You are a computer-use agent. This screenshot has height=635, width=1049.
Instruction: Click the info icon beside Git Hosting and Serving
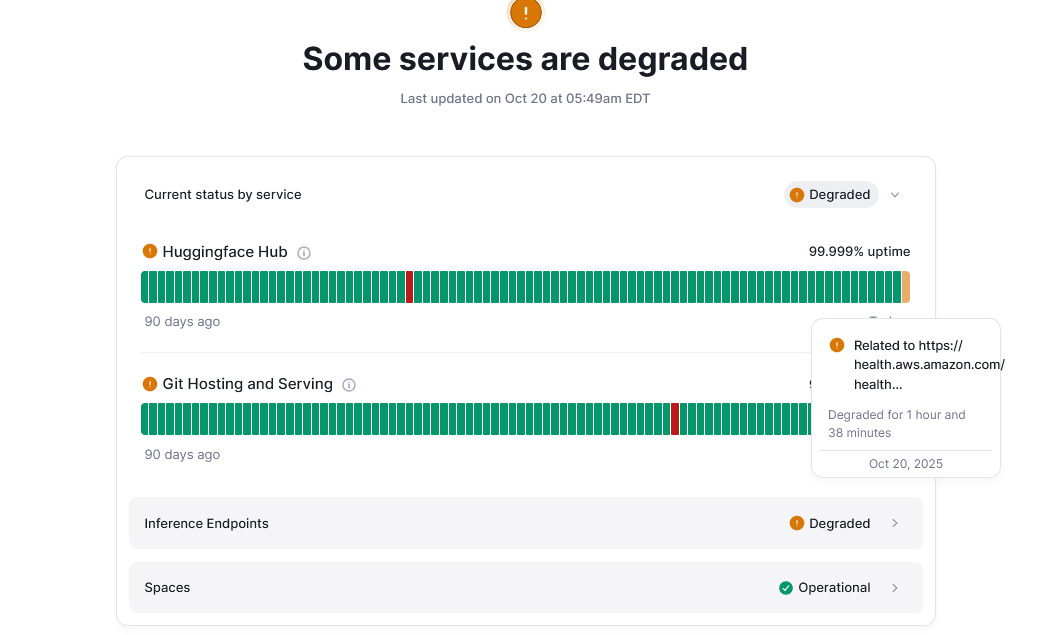tap(349, 385)
